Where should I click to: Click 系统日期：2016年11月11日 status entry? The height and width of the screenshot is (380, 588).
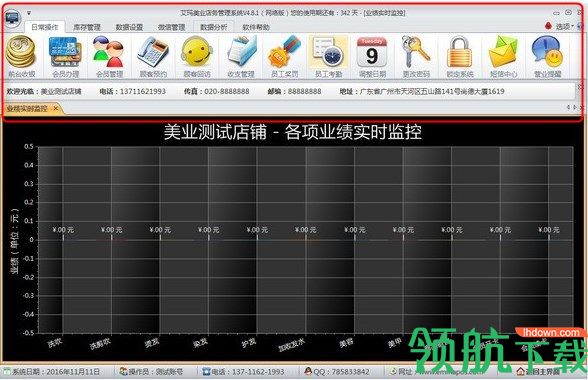coord(52,372)
